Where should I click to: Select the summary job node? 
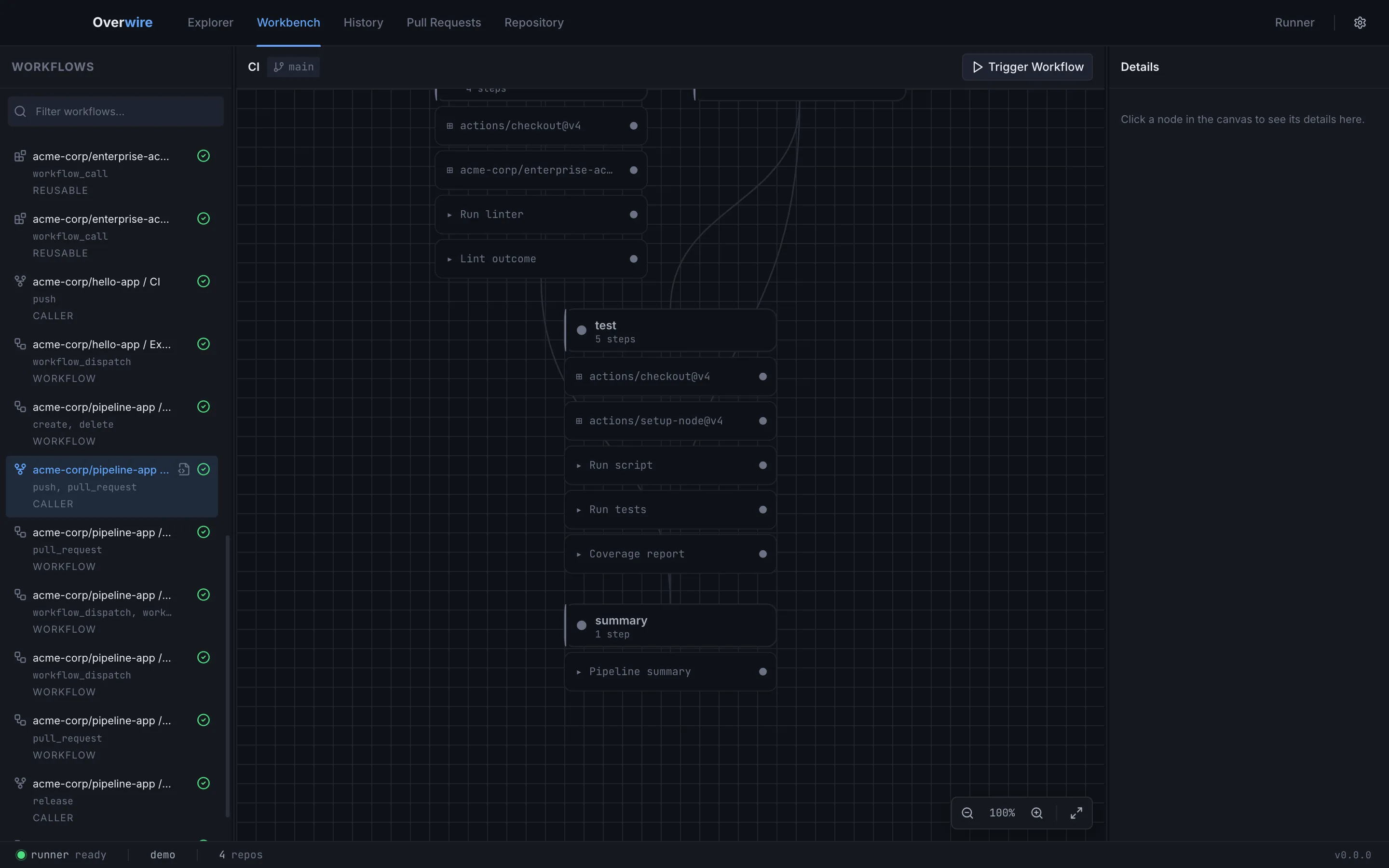(670, 626)
